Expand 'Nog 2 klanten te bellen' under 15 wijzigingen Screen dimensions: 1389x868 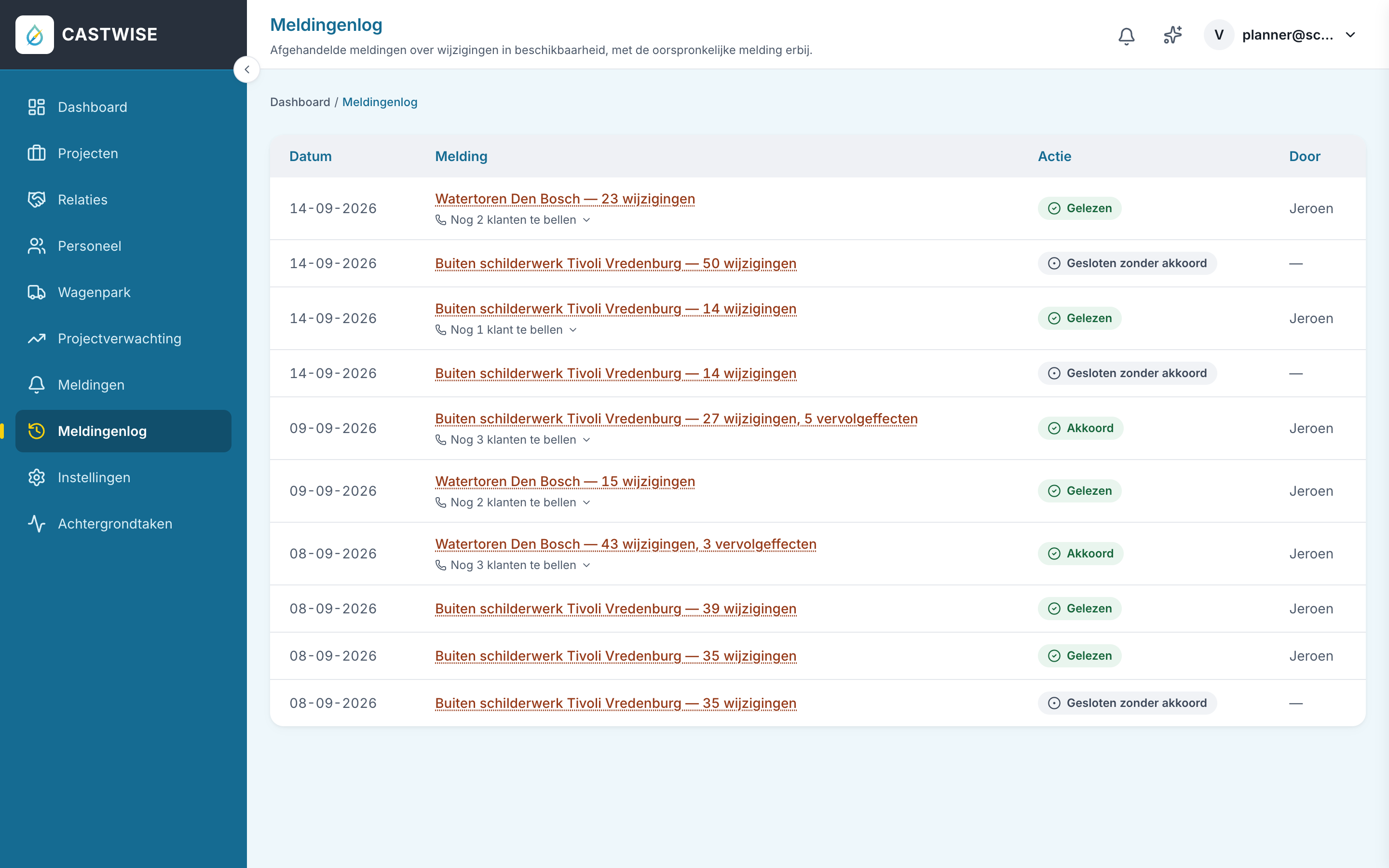click(x=513, y=502)
